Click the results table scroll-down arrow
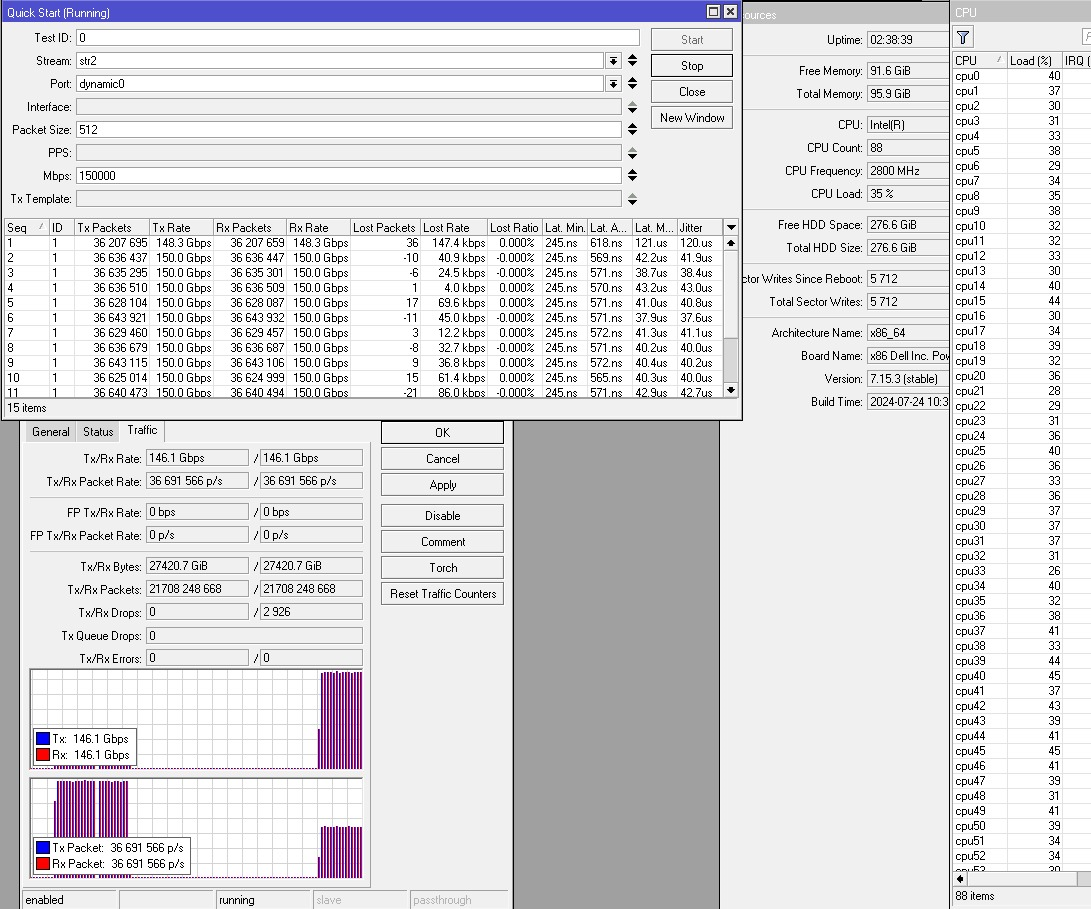Viewport: 1091px width, 909px height. pos(731,390)
